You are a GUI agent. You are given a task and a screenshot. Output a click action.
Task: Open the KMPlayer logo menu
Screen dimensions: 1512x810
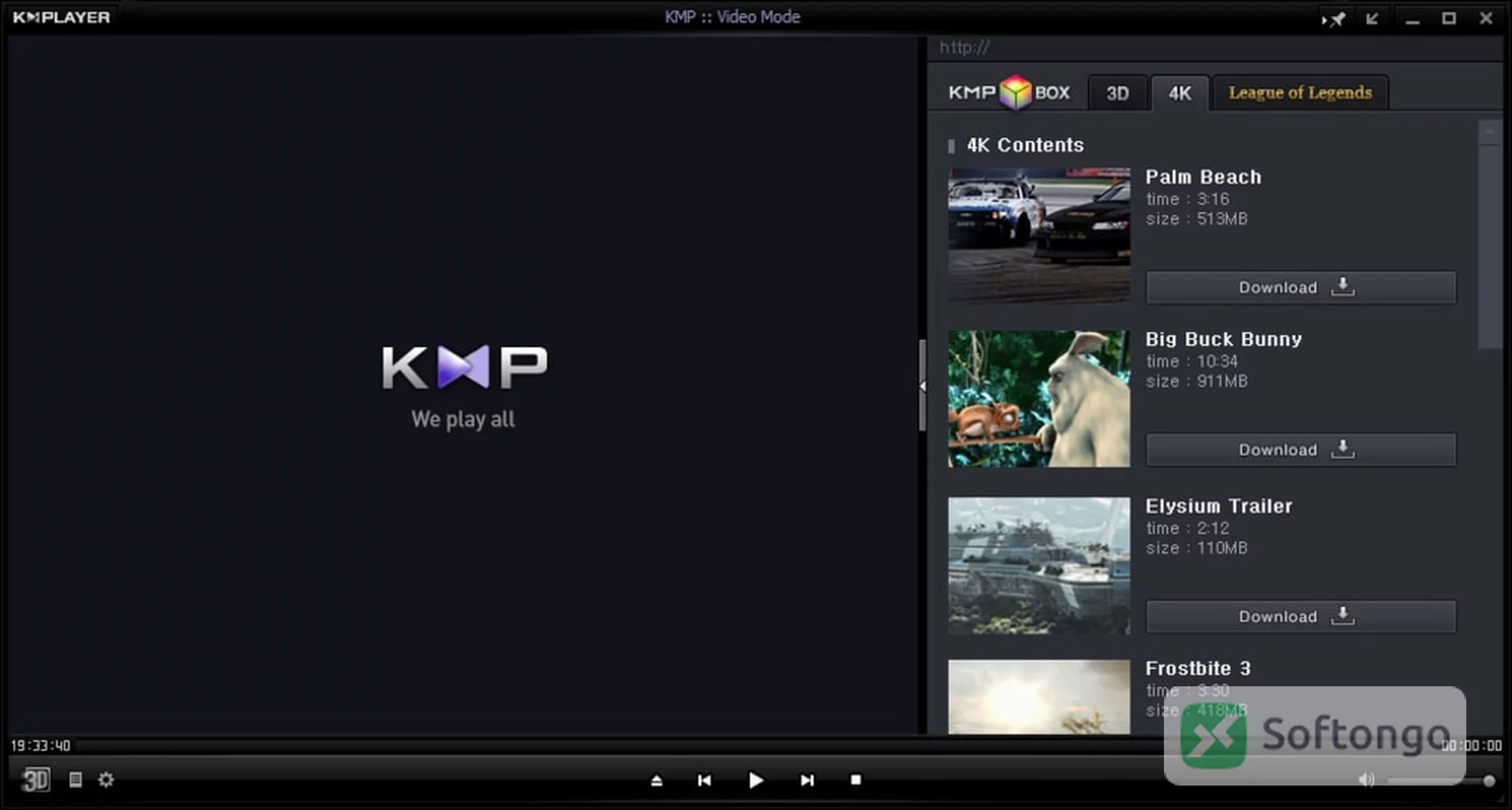click(61, 17)
